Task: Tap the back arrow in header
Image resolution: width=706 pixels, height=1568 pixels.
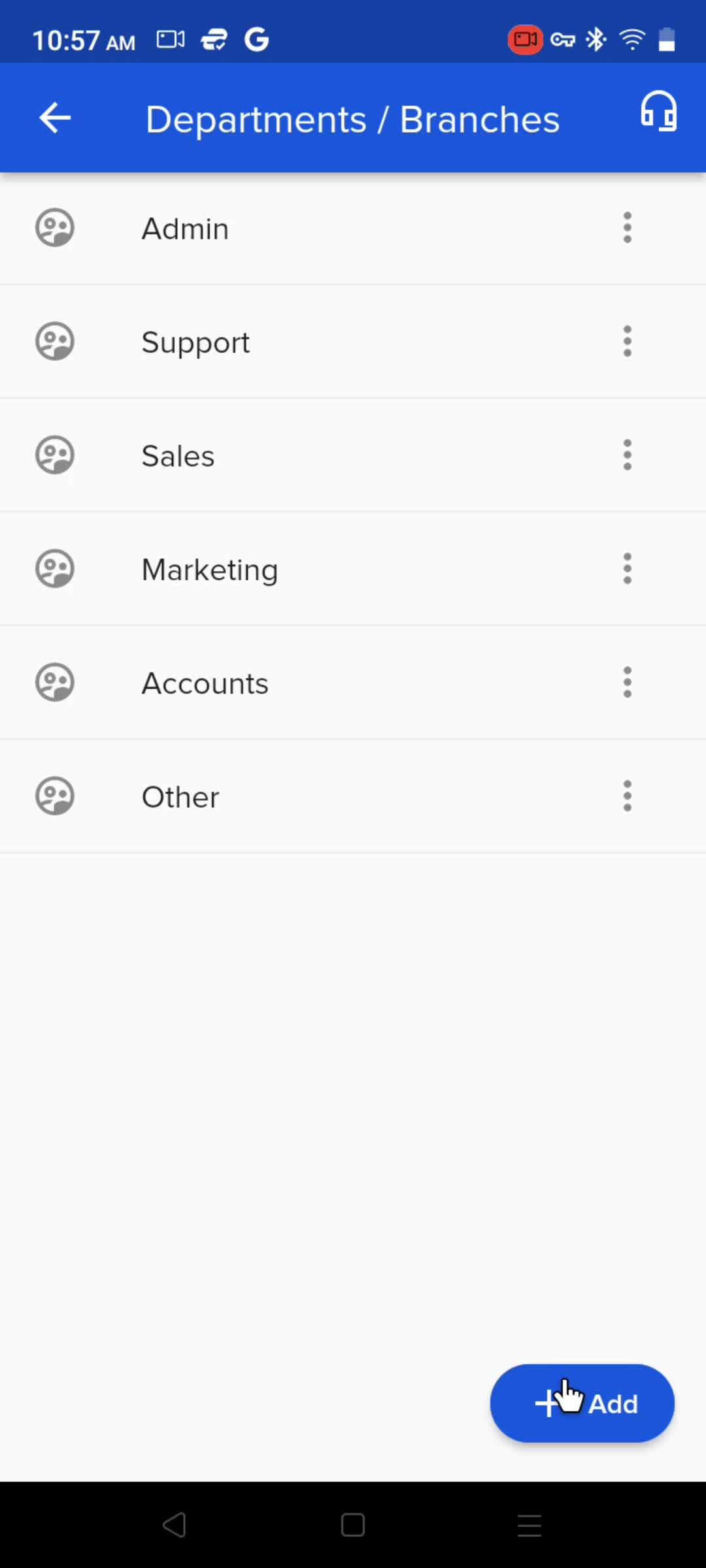Action: click(x=55, y=118)
